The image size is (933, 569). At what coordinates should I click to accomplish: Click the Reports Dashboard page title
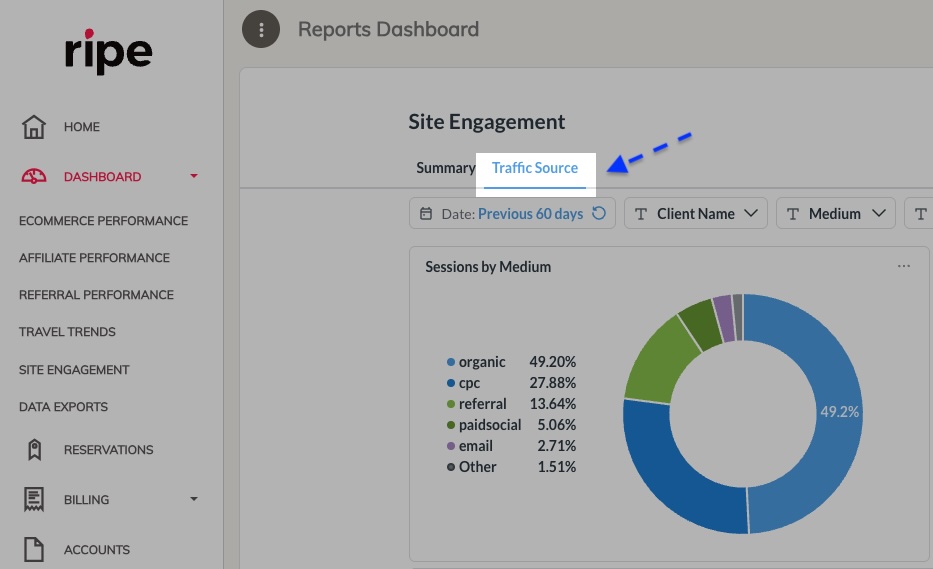coord(388,29)
